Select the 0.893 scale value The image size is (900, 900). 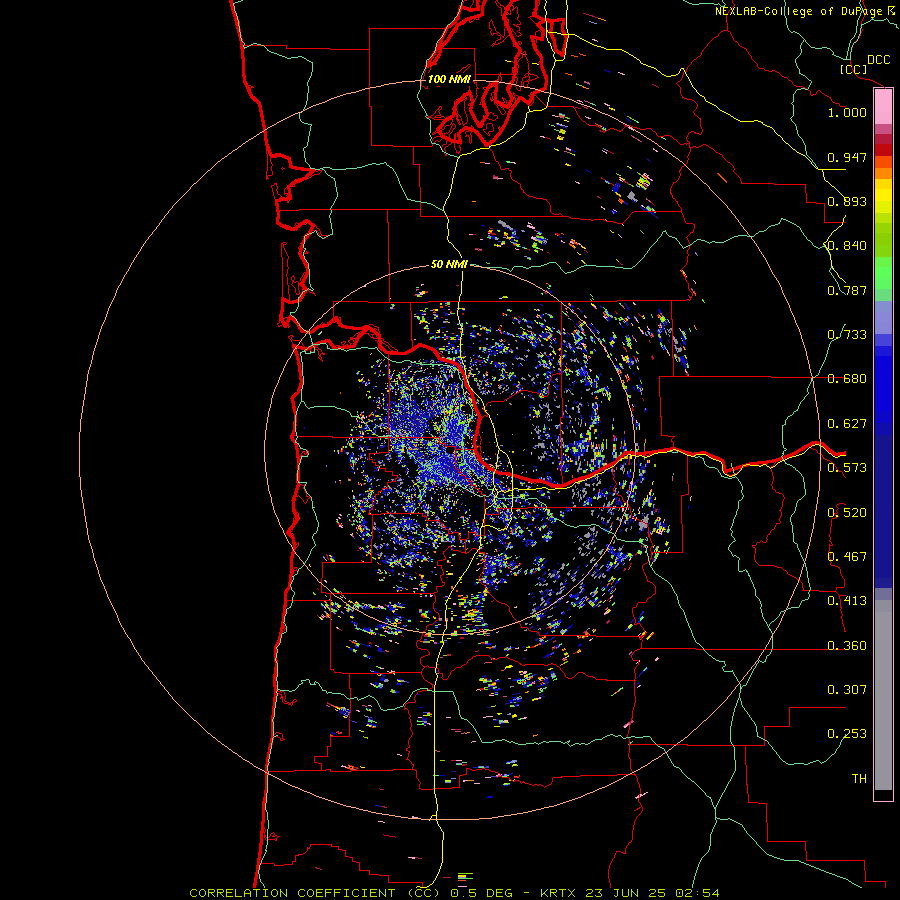click(x=847, y=201)
